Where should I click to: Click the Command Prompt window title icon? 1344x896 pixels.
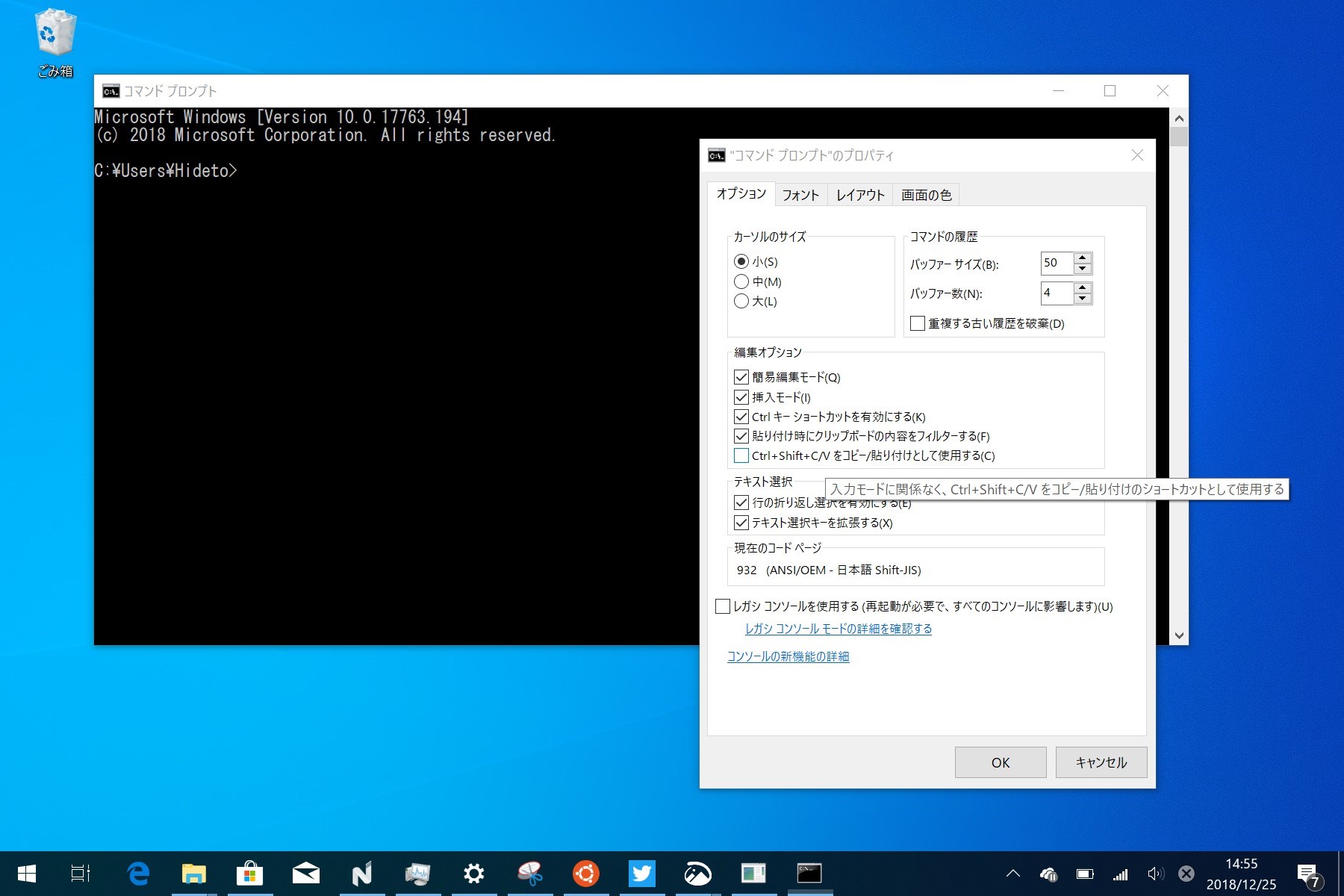[111, 91]
